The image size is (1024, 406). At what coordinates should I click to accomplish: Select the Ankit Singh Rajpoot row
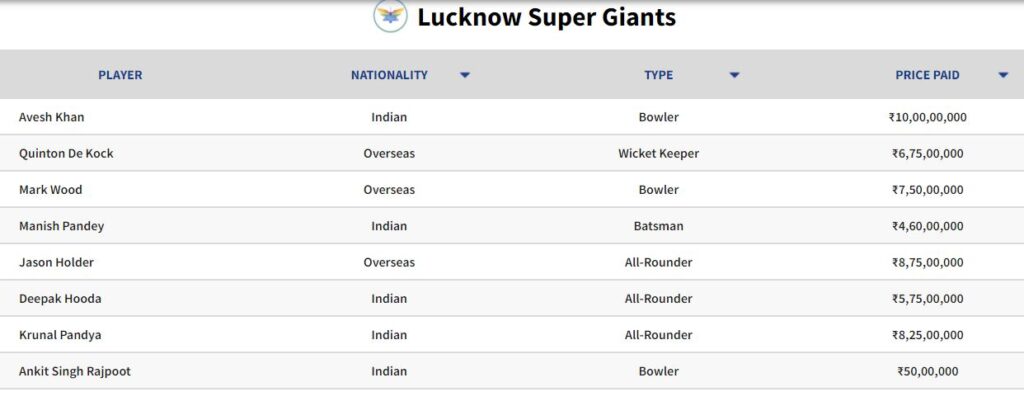pos(512,371)
